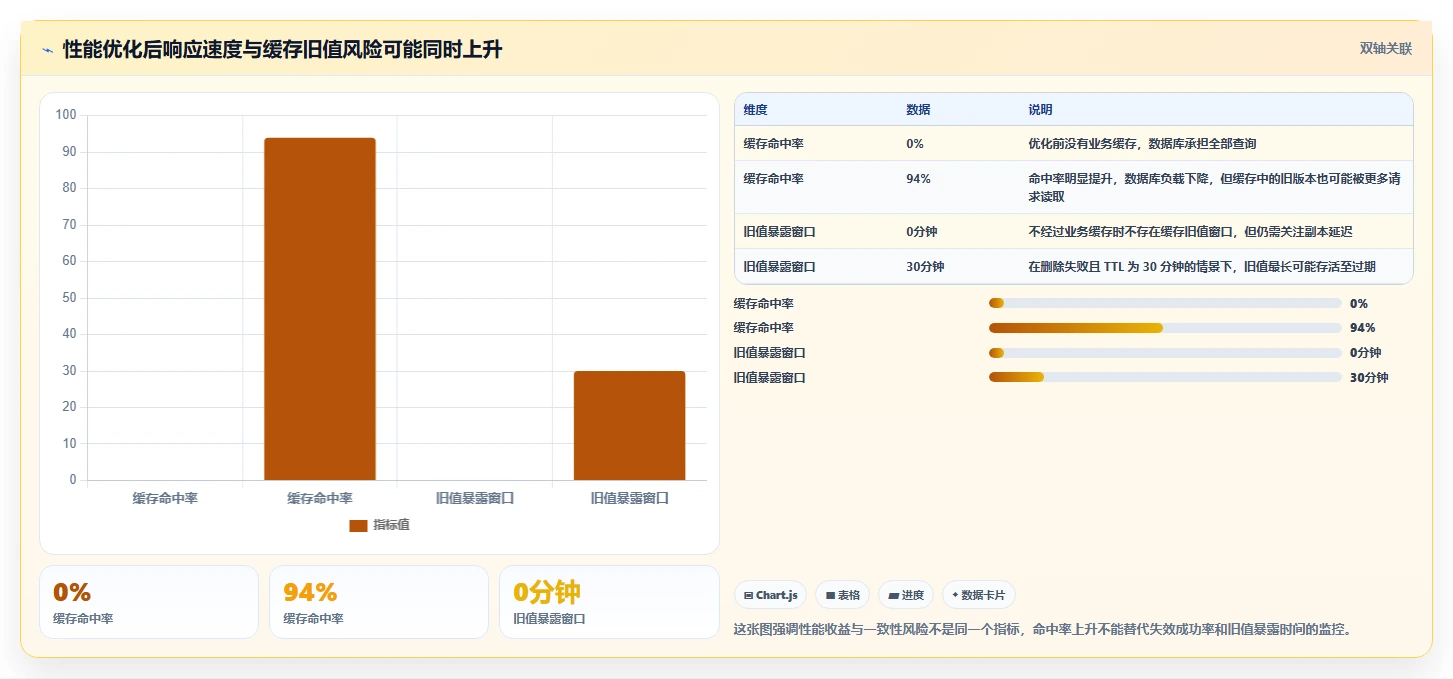Click the 数据 table column header
The height and width of the screenshot is (679, 1453).
(918, 110)
